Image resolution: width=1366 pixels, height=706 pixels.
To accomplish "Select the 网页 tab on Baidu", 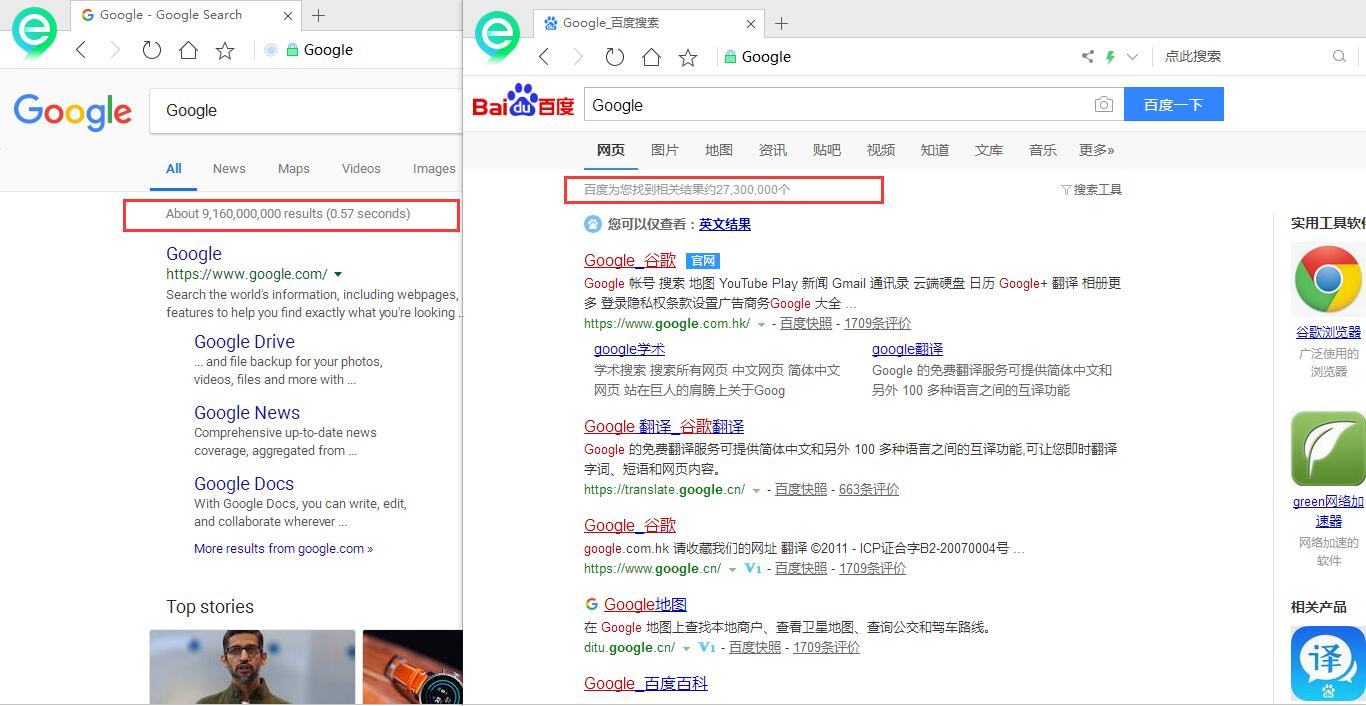I will click(x=611, y=150).
